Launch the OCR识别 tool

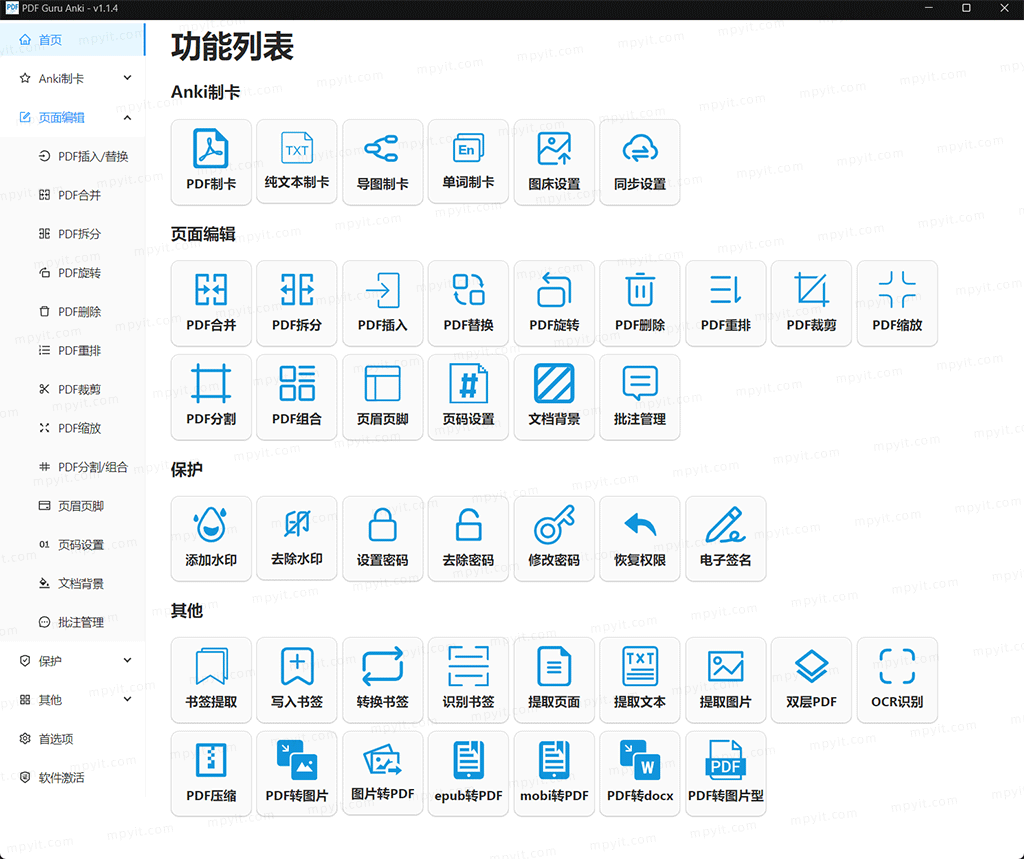pyautogui.click(x=897, y=680)
